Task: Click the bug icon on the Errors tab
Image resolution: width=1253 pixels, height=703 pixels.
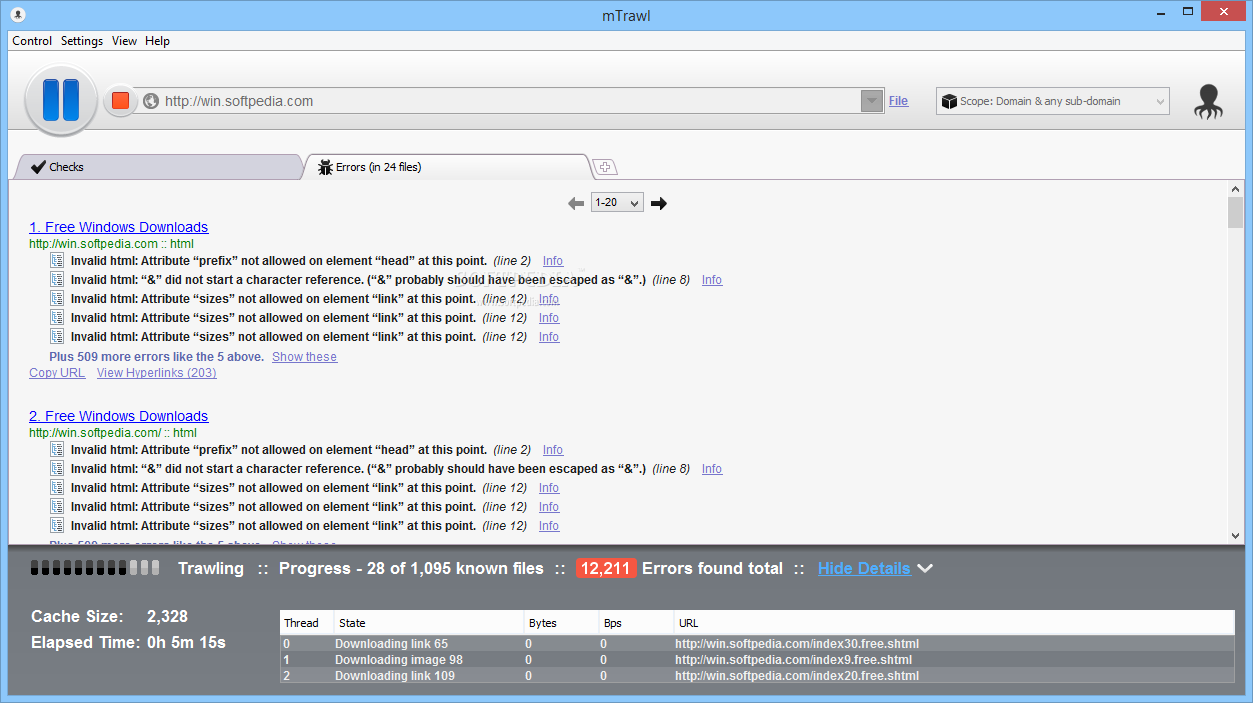Action: [x=325, y=167]
